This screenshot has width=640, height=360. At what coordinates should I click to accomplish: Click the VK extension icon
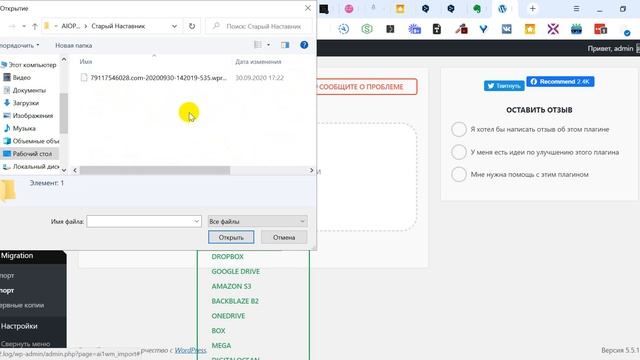[507, 29]
